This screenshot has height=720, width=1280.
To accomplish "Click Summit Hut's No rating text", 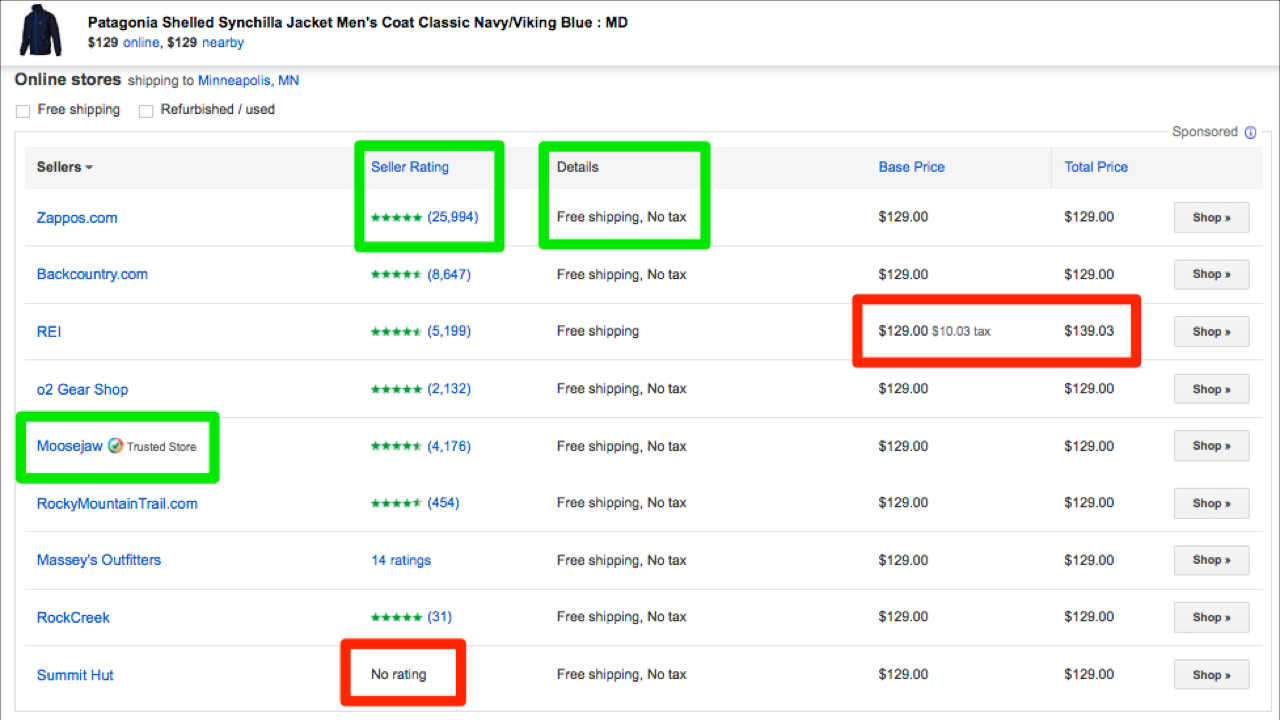I will (398, 674).
